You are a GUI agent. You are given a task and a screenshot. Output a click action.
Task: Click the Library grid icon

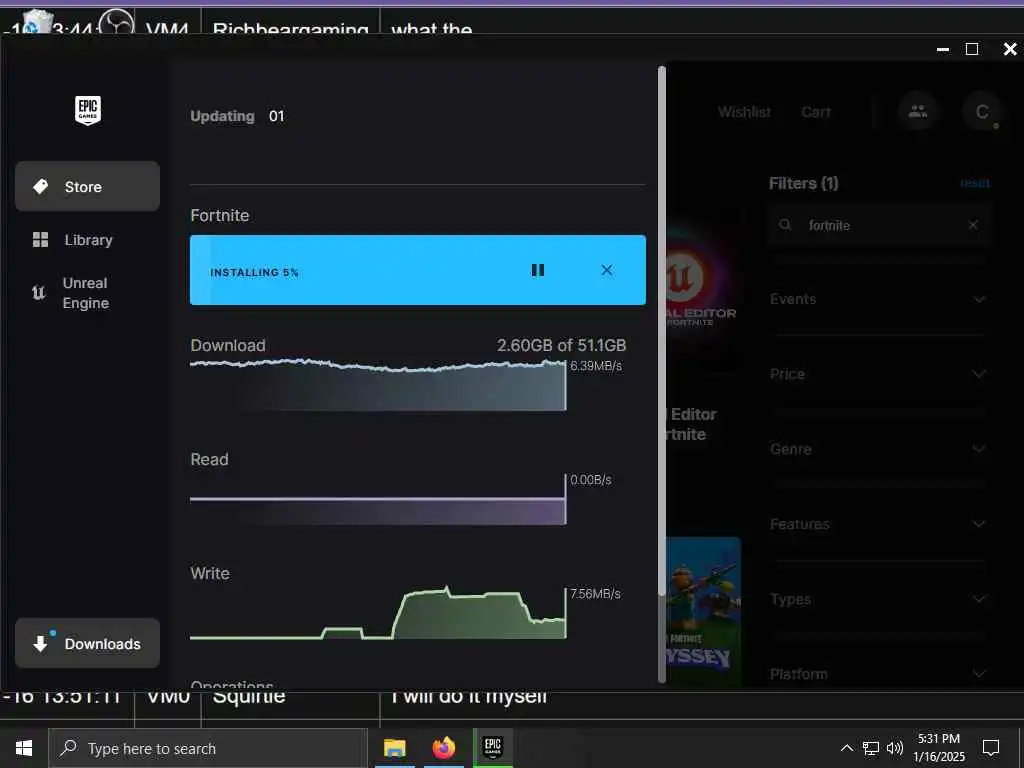coord(40,240)
